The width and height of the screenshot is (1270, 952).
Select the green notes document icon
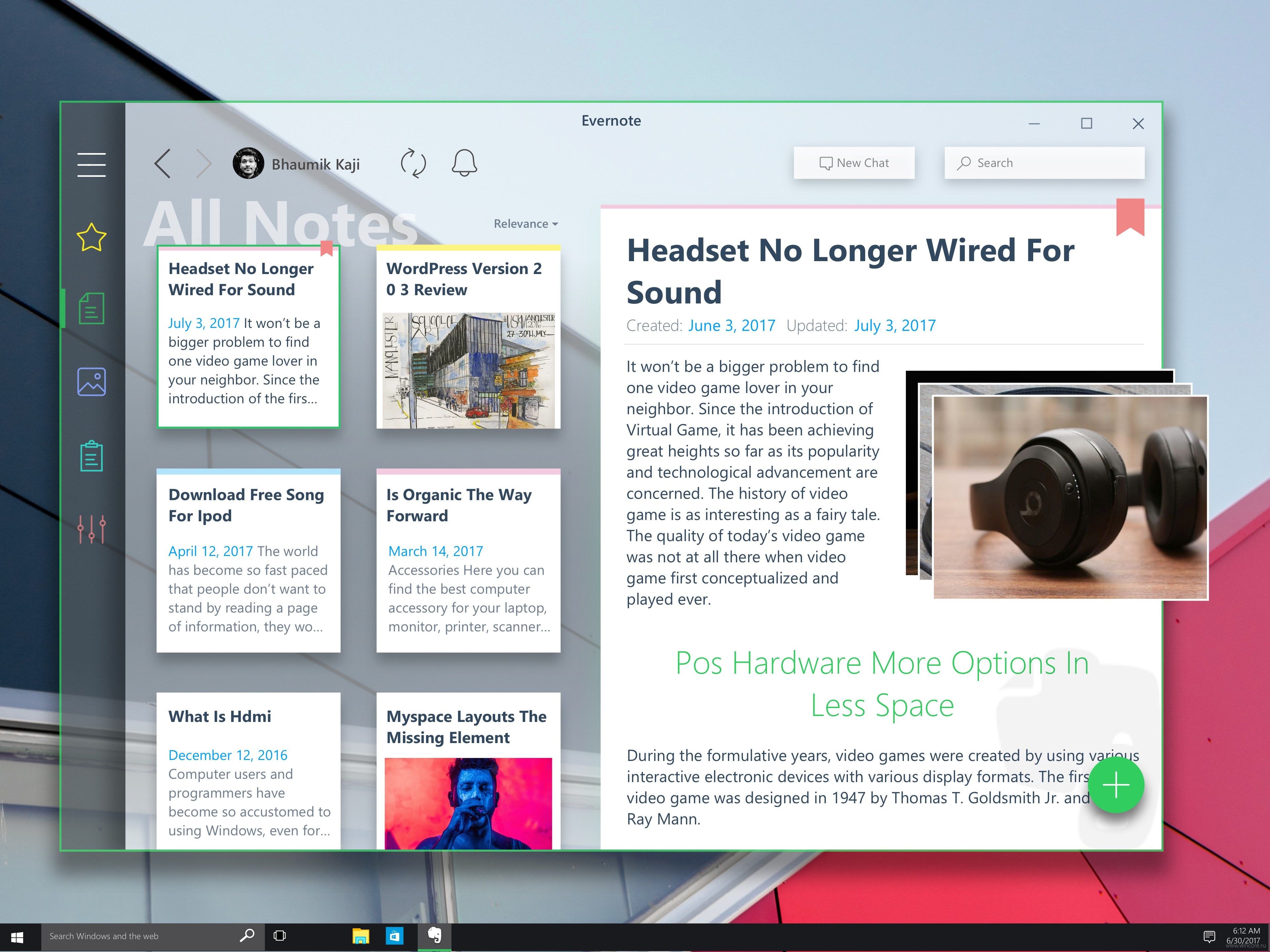pyautogui.click(x=91, y=309)
